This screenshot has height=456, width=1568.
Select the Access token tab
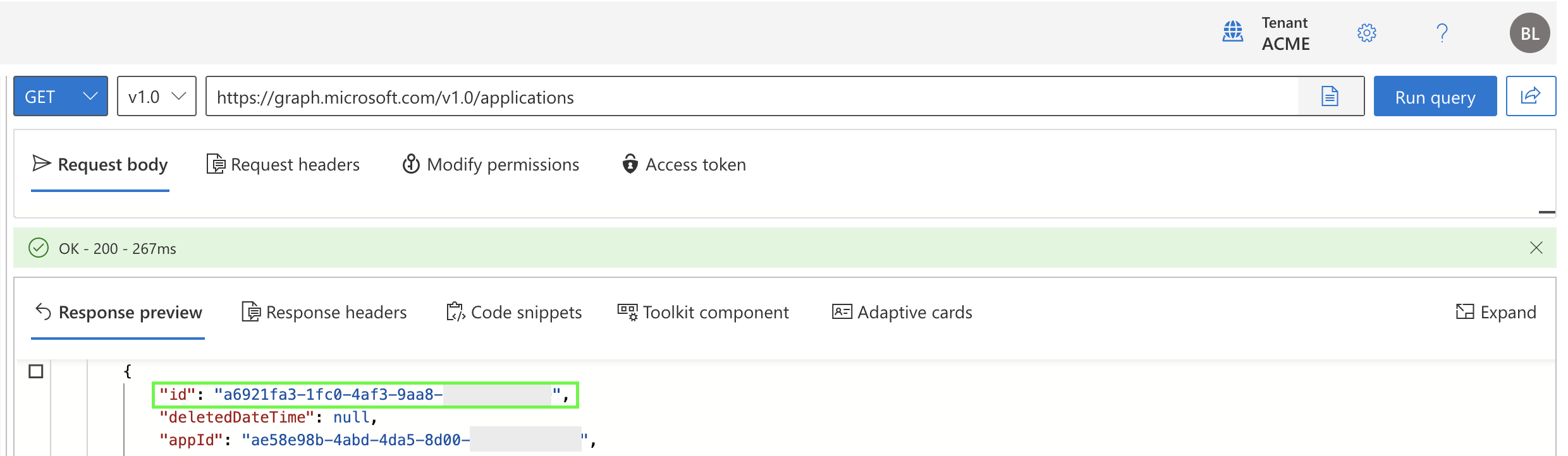(x=684, y=165)
